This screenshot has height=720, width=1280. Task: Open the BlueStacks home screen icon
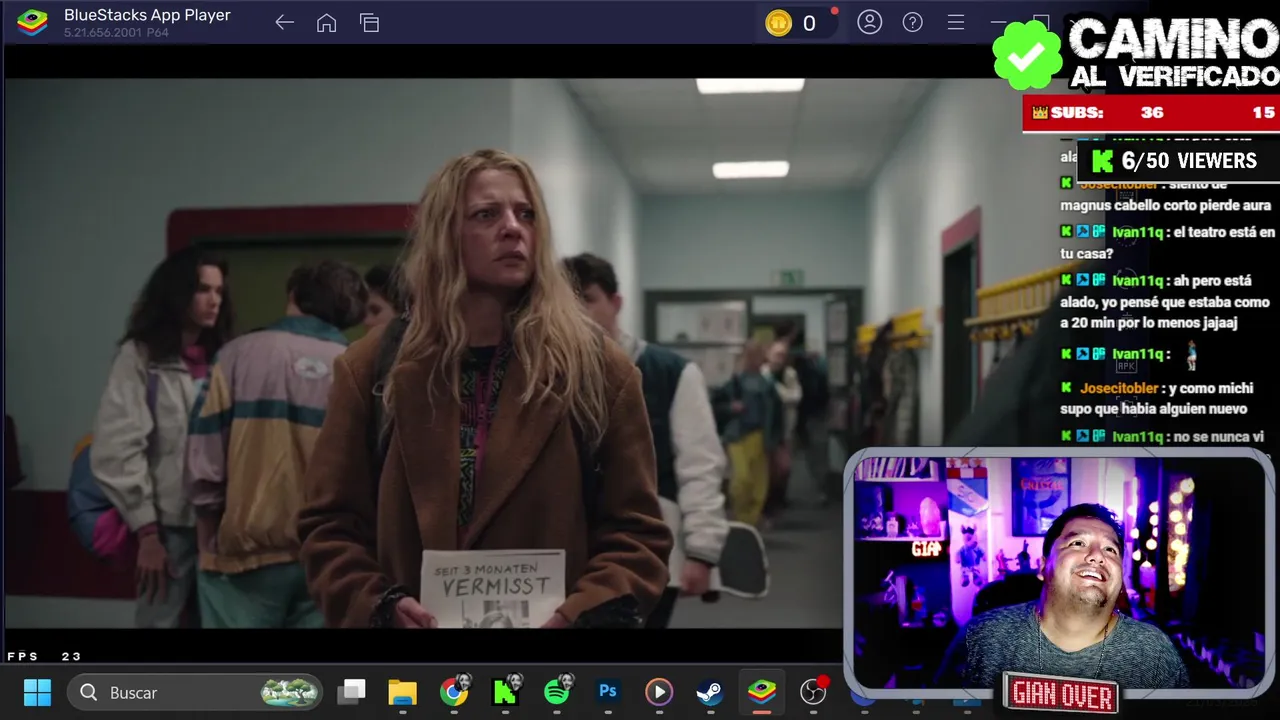(x=327, y=22)
